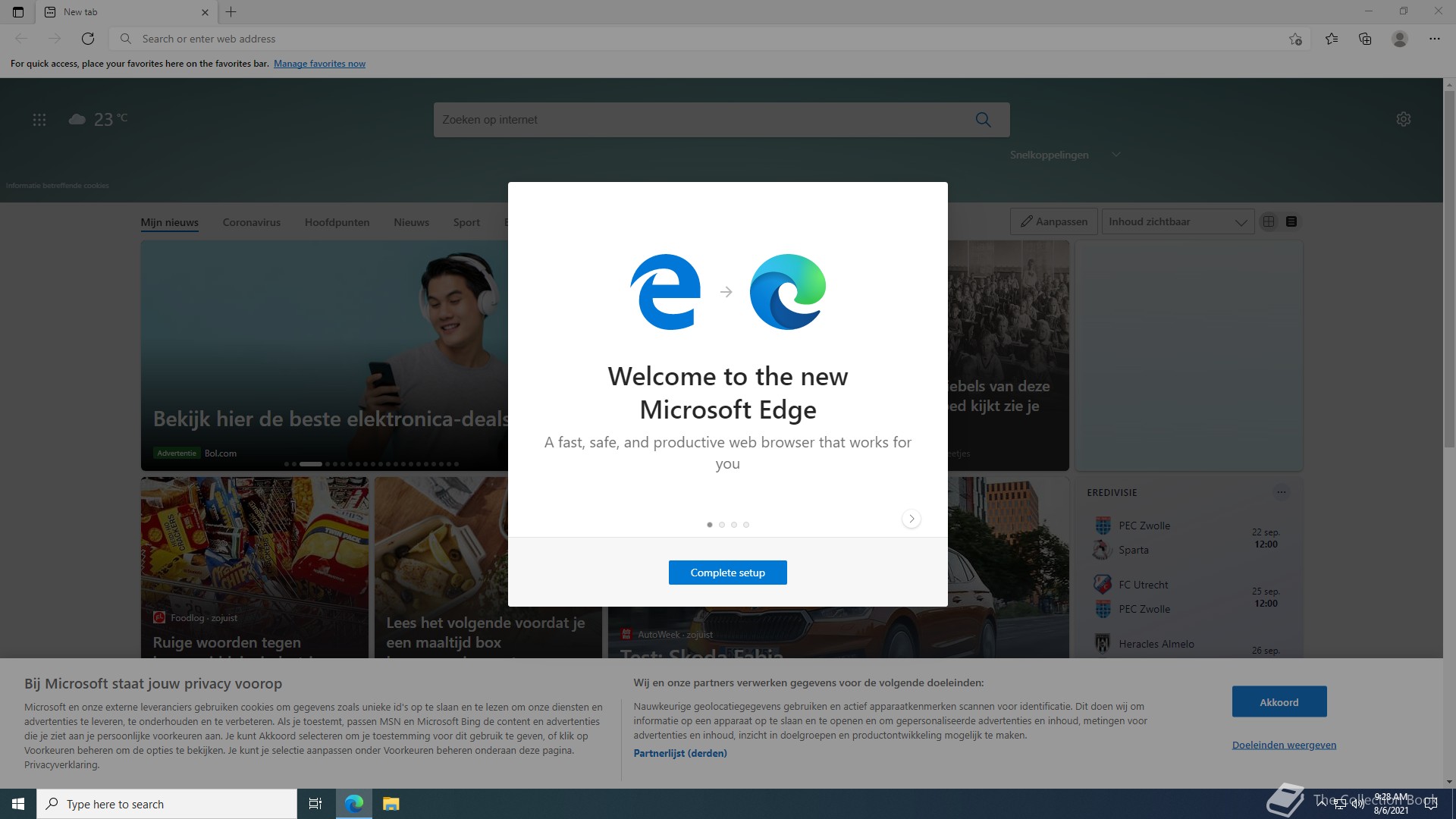
Task: Open notification center icon
Action: coord(1431,804)
